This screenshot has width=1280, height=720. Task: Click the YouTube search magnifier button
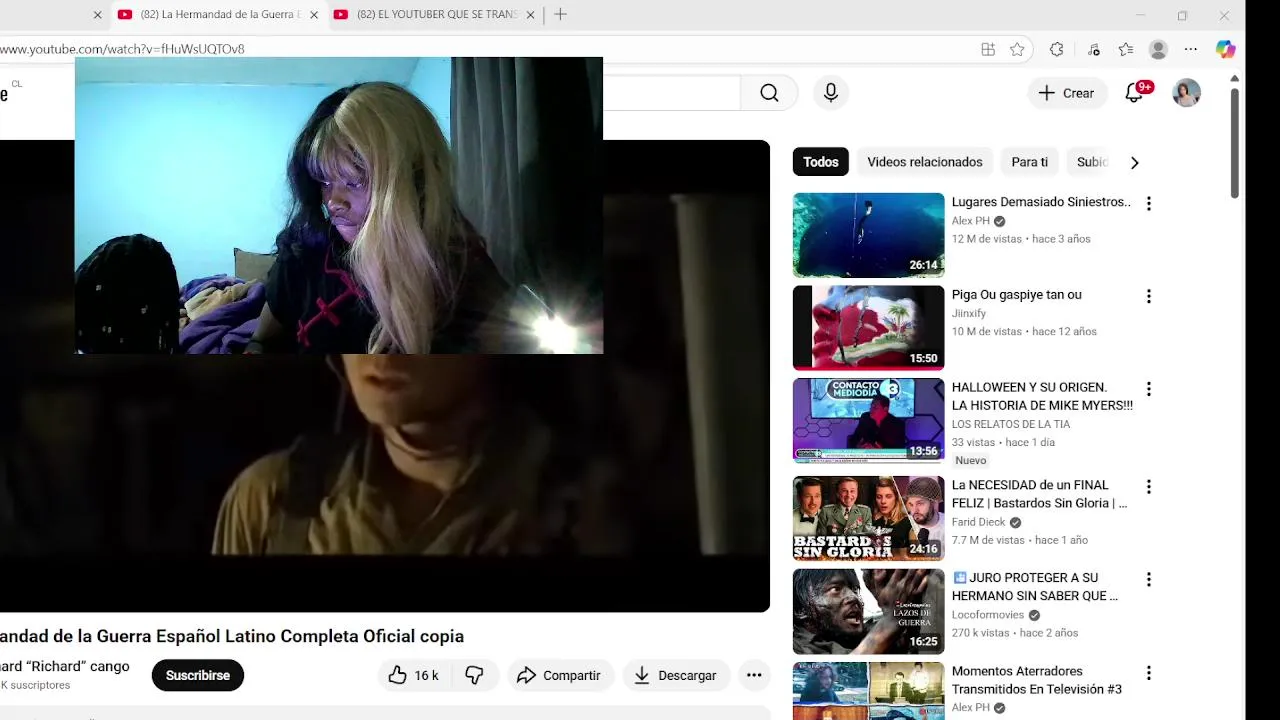769,93
